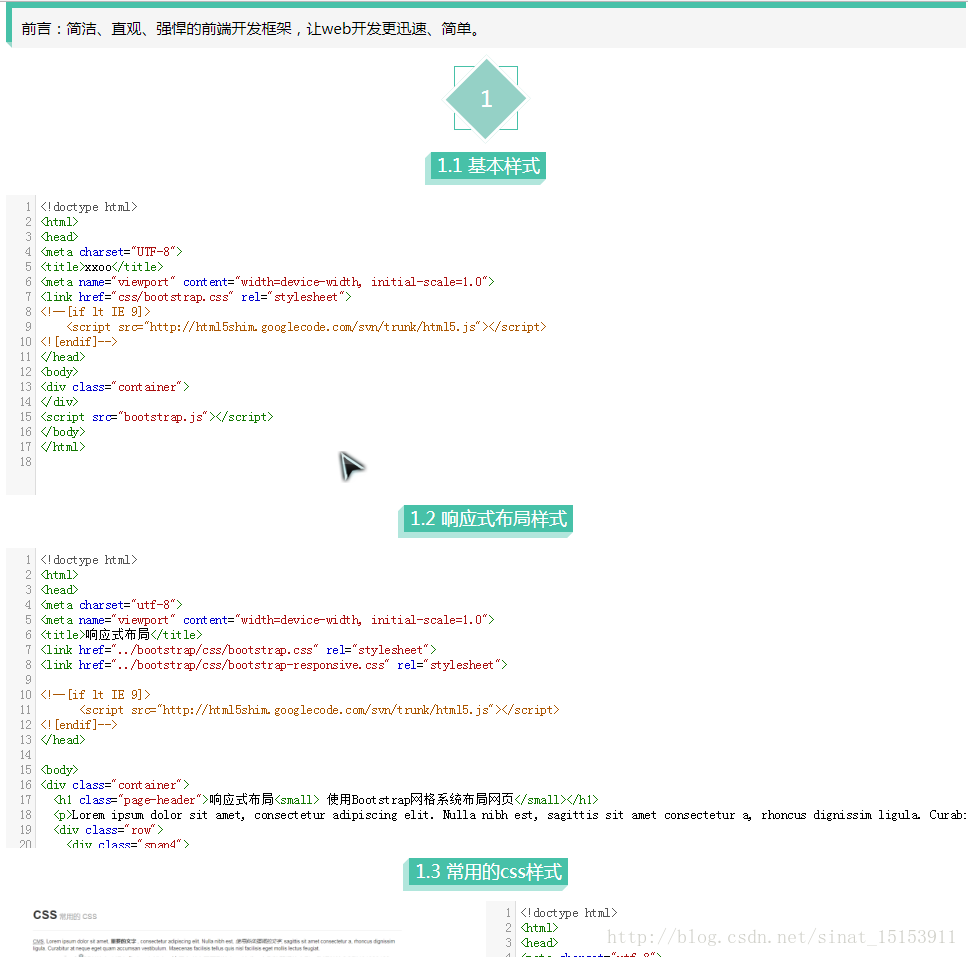This screenshot has height=957, width=968.
Task: Click the <div class="row"> code line
Action: click(109, 830)
